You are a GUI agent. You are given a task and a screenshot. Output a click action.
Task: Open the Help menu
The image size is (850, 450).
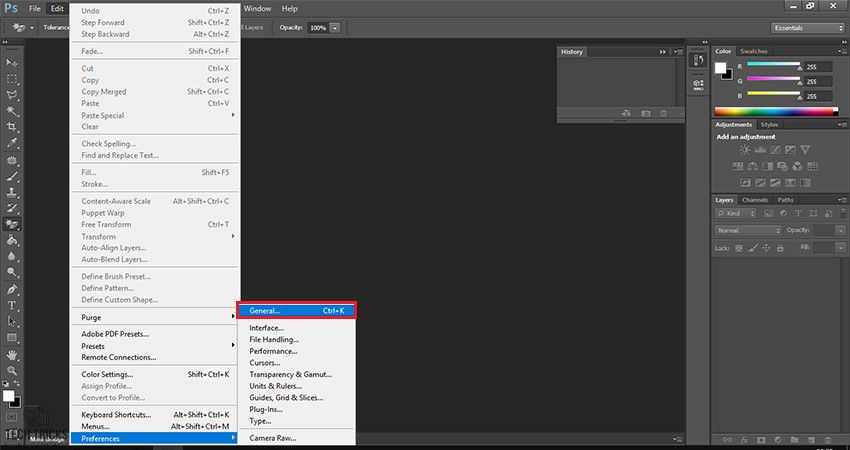[x=289, y=9]
